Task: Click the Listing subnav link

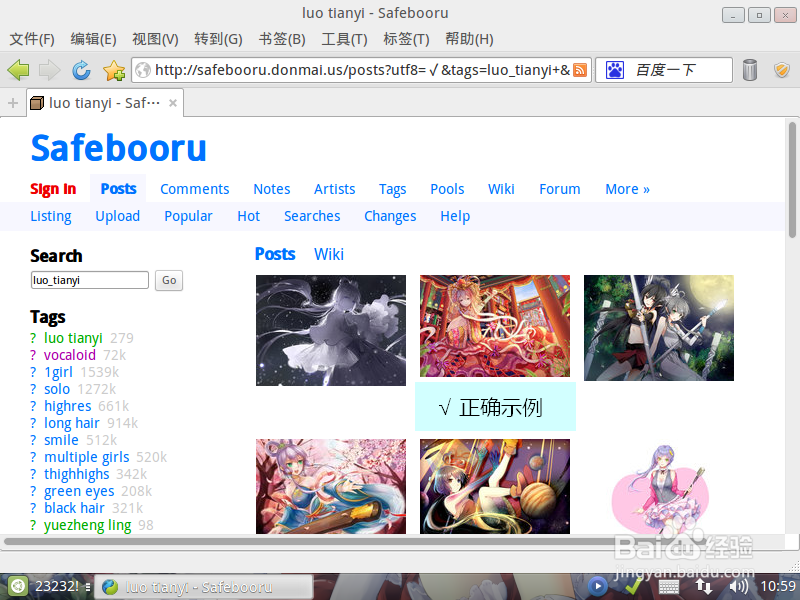Action: (x=51, y=216)
